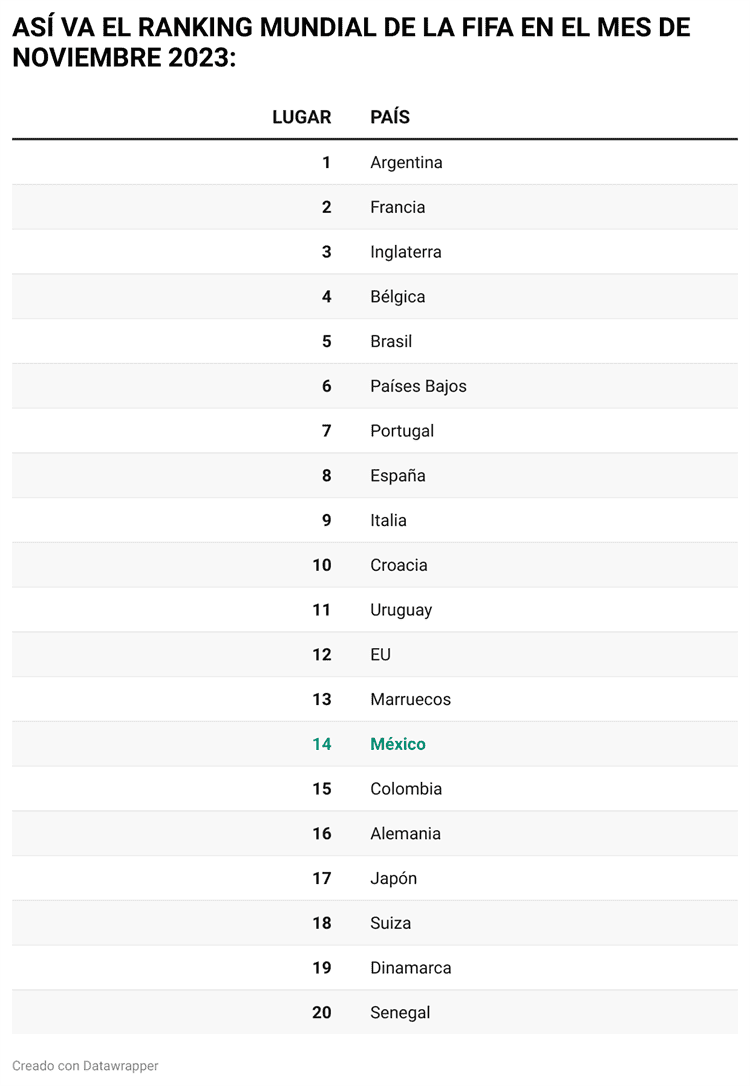This screenshot has height=1086, width=750.
Task: Click the Inglaterra entry
Action: click(406, 252)
